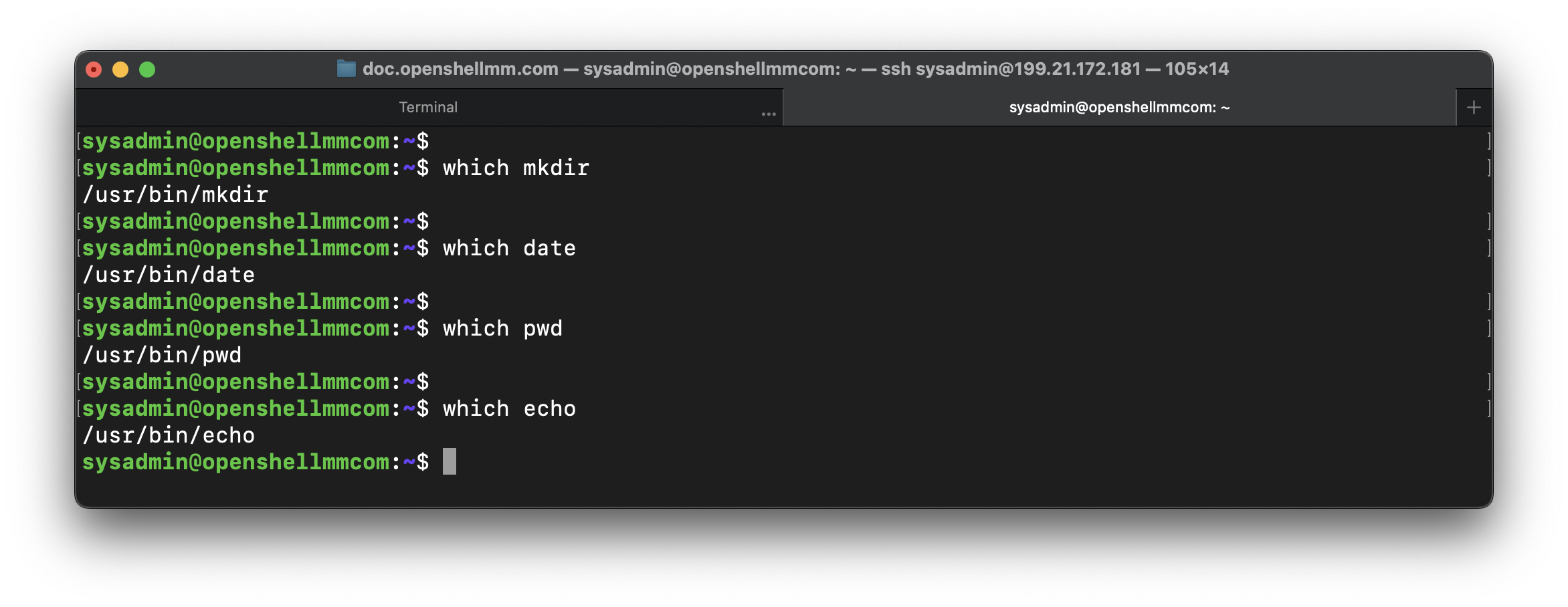Click the first empty prompt line at top
The height and width of the screenshot is (607, 1568).
(x=255, y=141)
